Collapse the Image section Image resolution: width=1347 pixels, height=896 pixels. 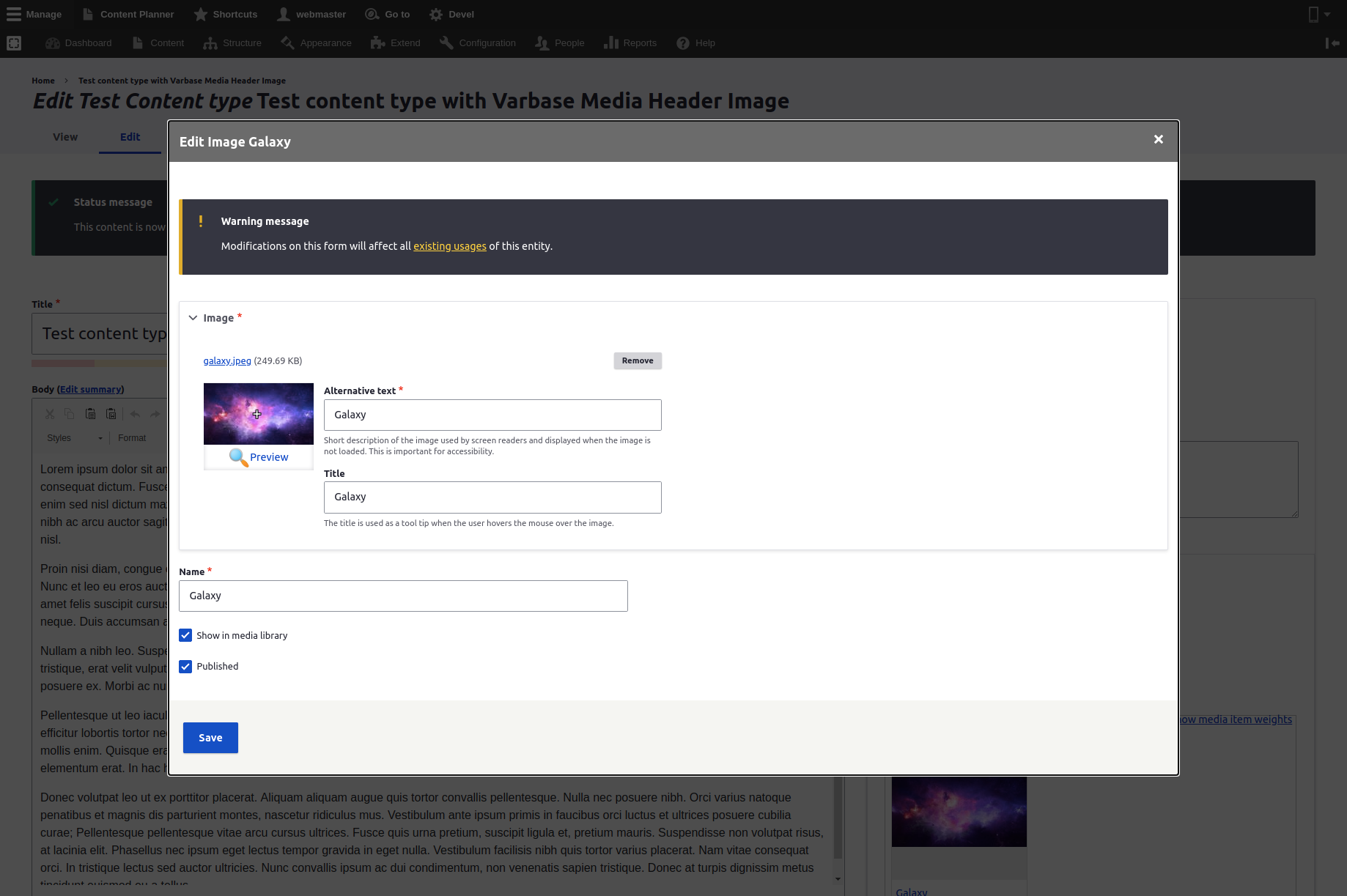pyautogui.click(x=193, y=317)
